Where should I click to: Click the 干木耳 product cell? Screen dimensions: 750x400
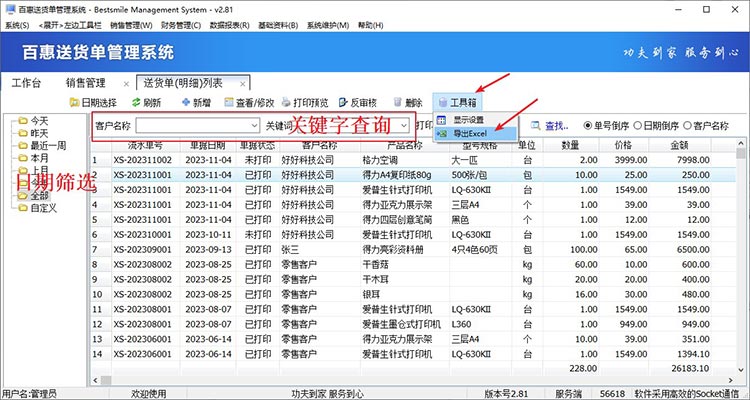(375, 279)
